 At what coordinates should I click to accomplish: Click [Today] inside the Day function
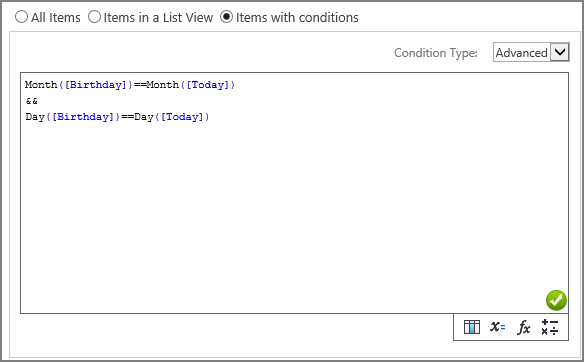[x=182, y=117]
